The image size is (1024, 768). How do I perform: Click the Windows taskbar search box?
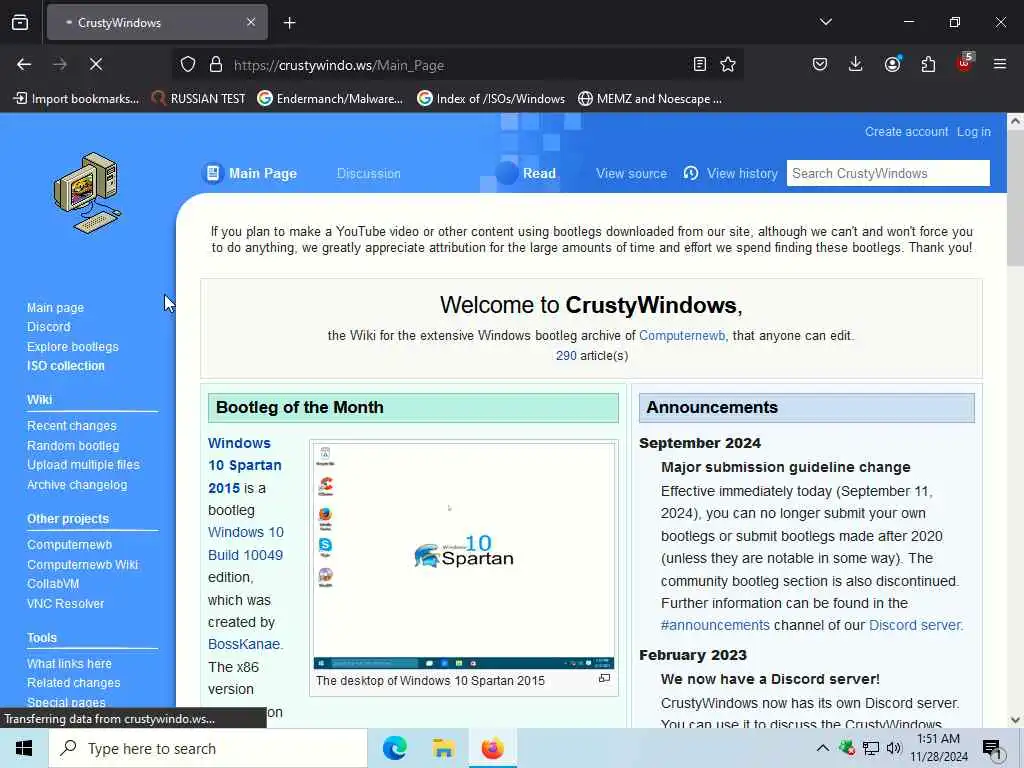click(x=208, y=748)
